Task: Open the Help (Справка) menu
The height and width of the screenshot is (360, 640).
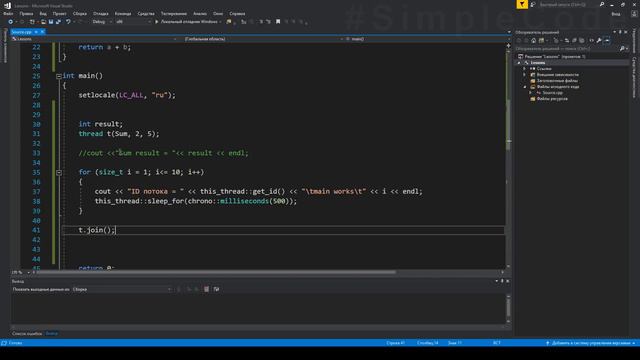Action: point(237,13)
